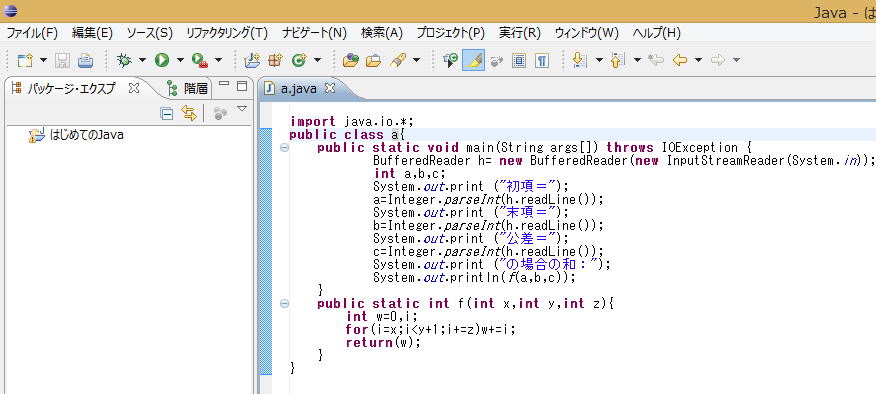Click the New wizard icon
876x394 pixels.
click(25, 60)
